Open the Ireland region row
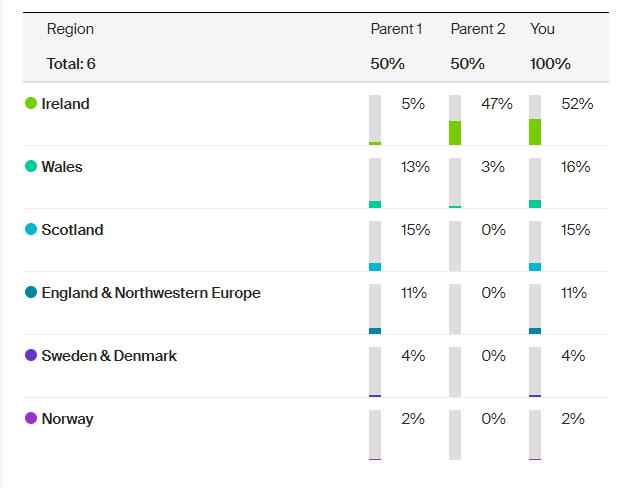This screenshot has width=619, height=488. [x=65, y=104]
